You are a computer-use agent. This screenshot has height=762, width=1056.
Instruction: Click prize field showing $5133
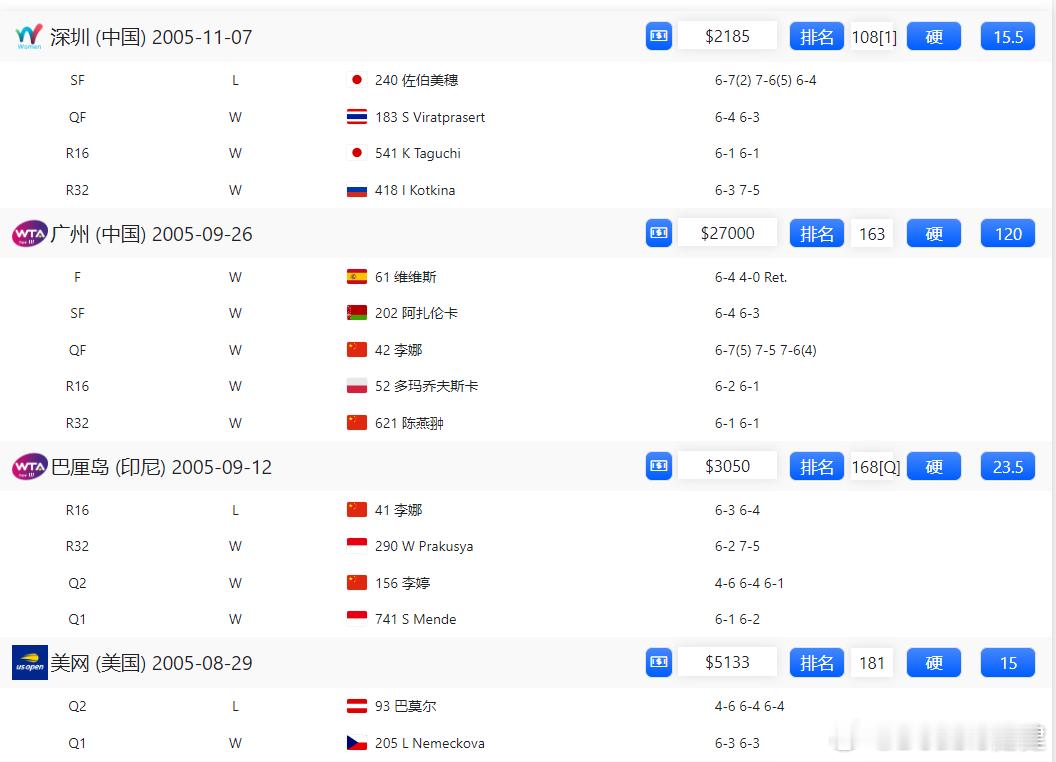coord(727,662)
